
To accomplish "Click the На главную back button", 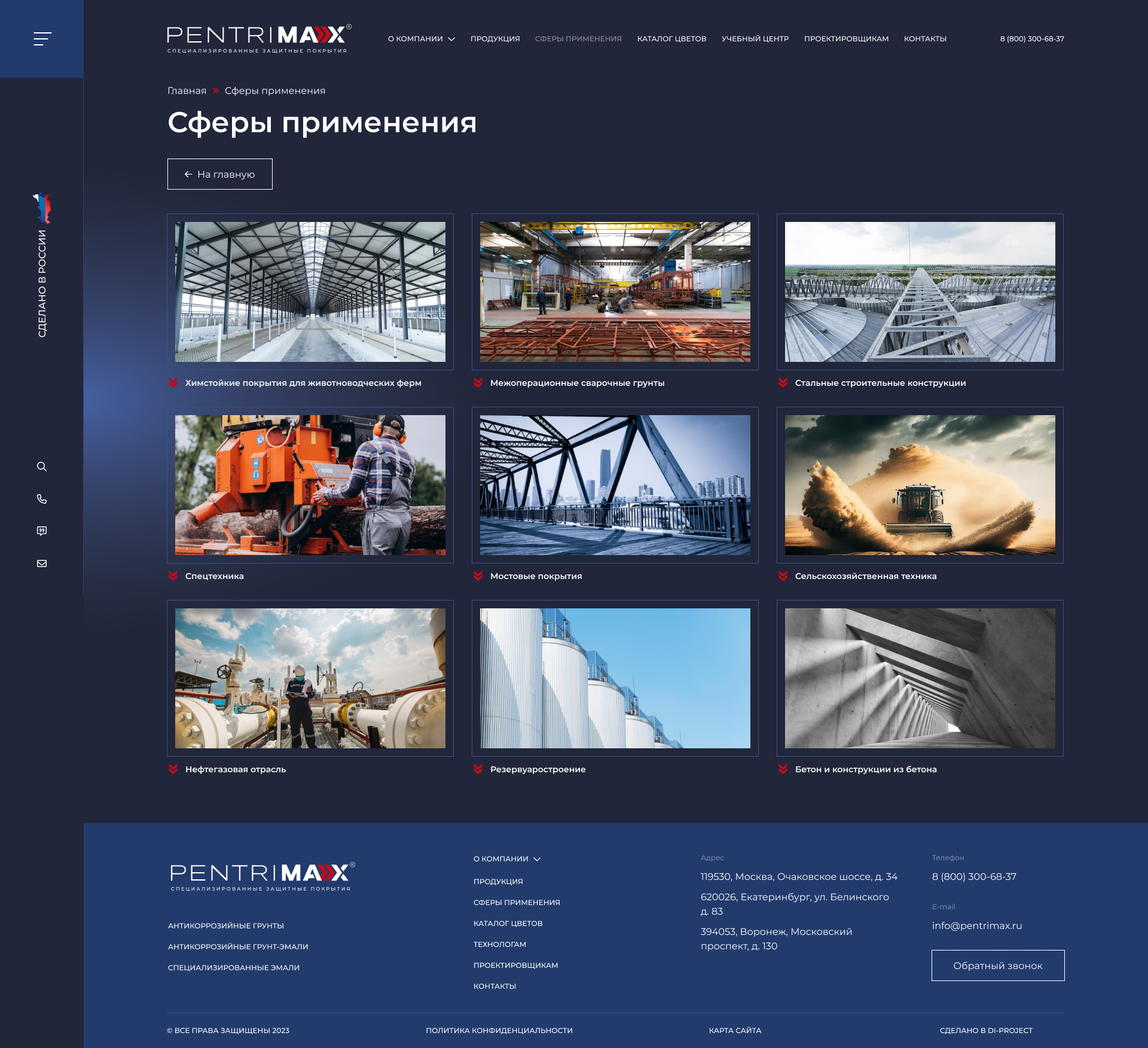I will click(220, 174).
